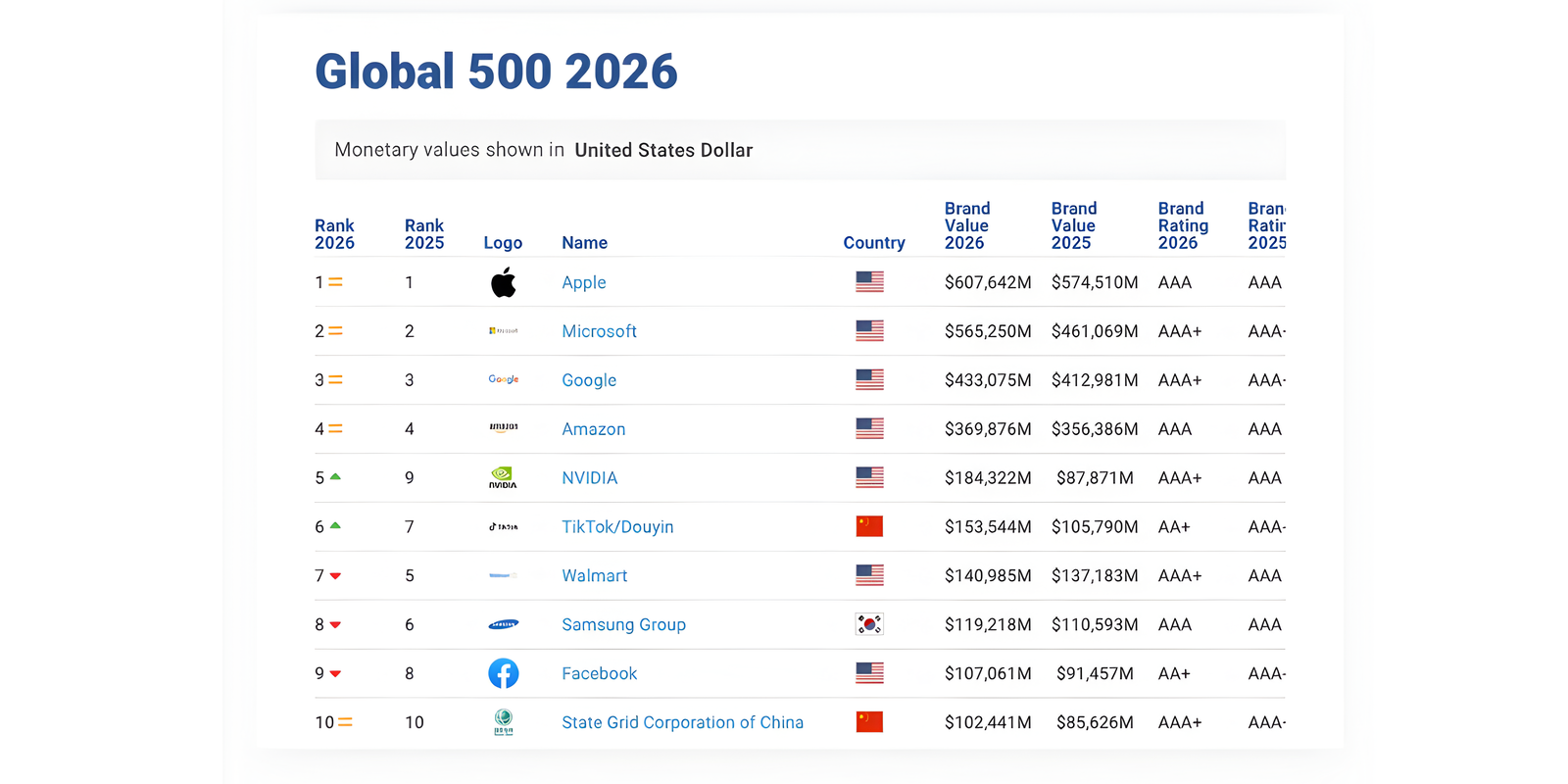Click the Google logo icon
This screenshot has width=1568, height=784.
(x=504, y=379)
